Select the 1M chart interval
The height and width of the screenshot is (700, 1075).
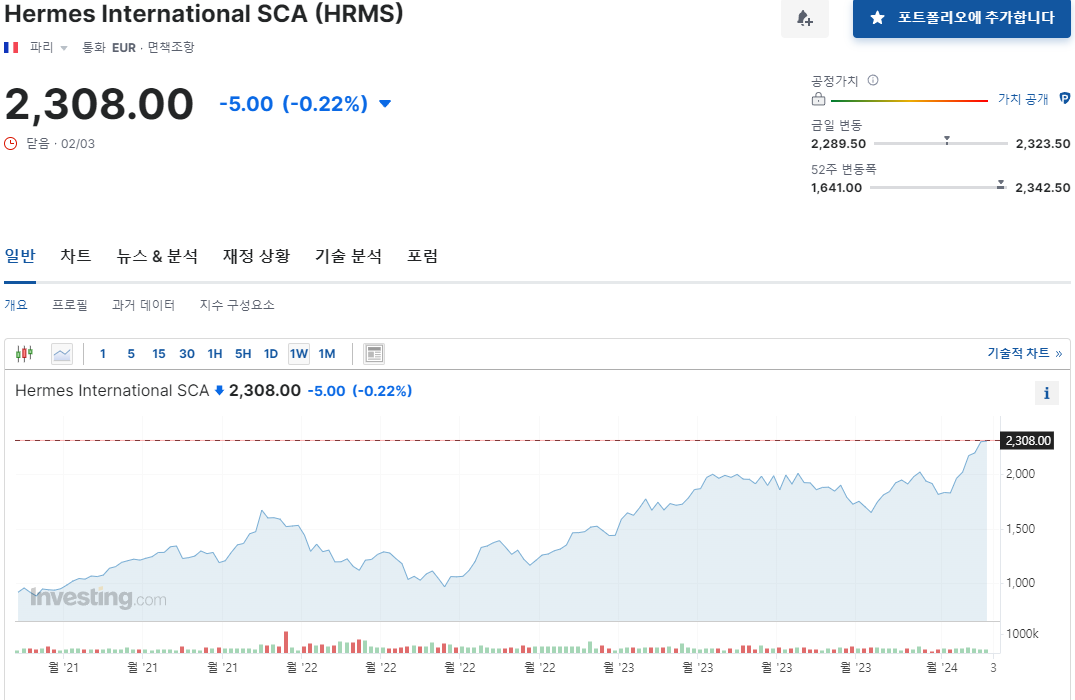tap(327, 353)
